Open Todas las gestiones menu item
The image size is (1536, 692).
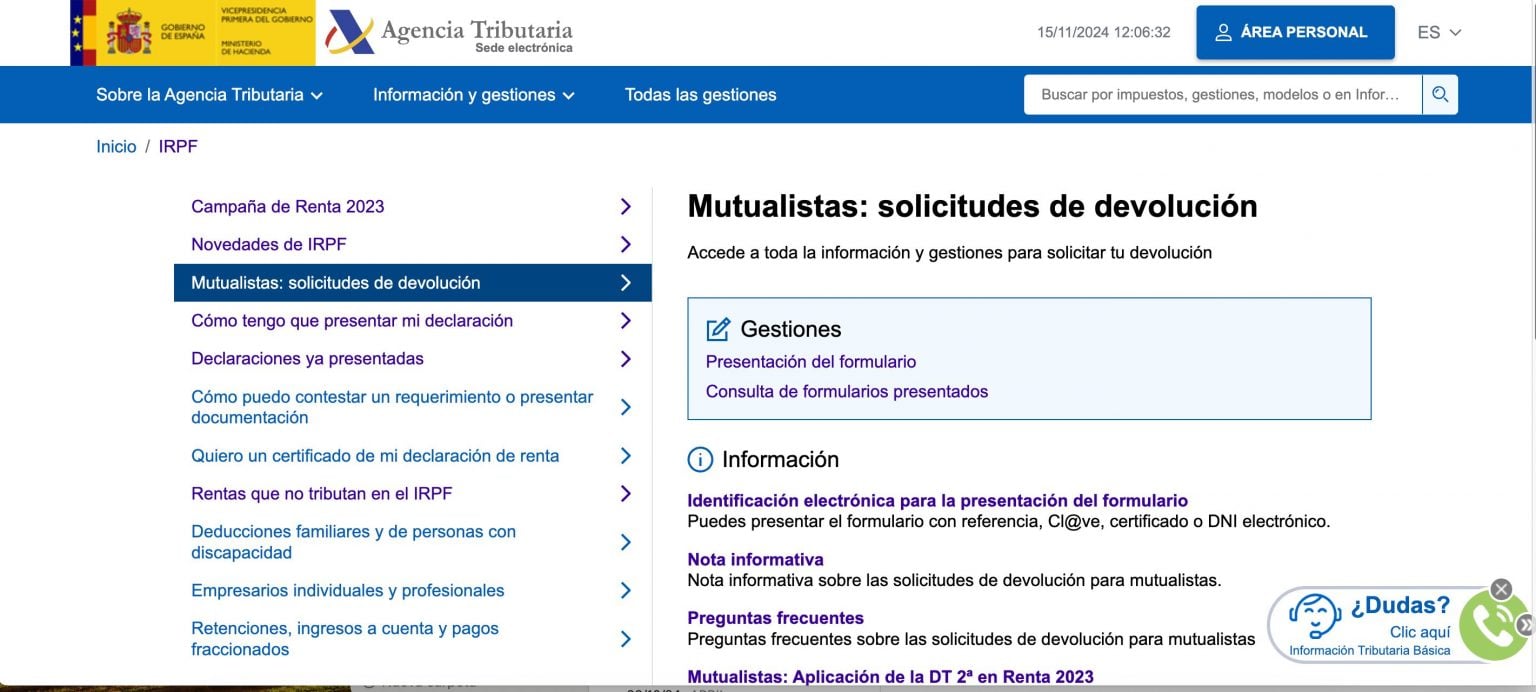[700, 95]
